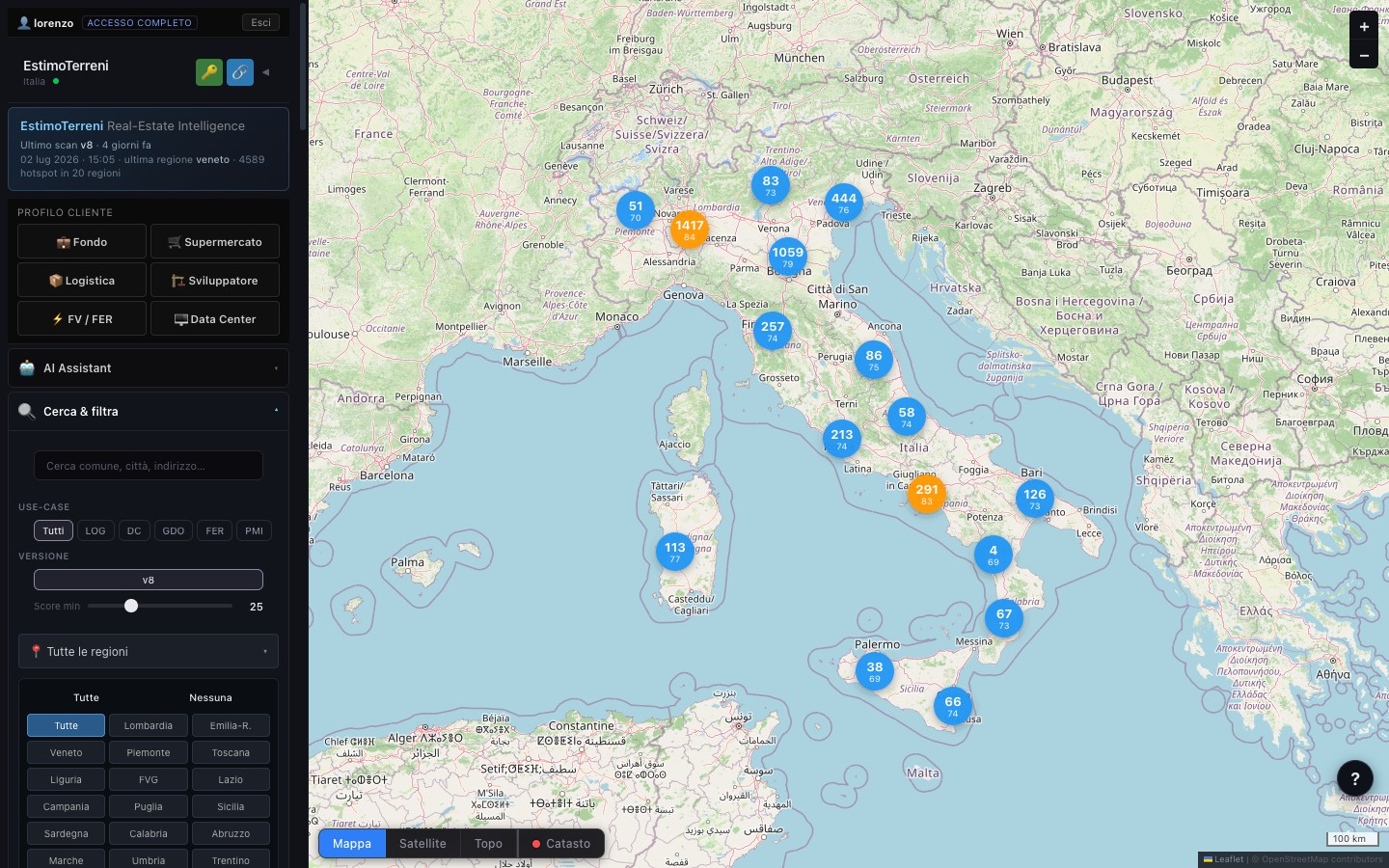Viewport: 1389px width, 868px height.
Task: Click the Cerca comune search field
Action: click(x=149, y=466)
